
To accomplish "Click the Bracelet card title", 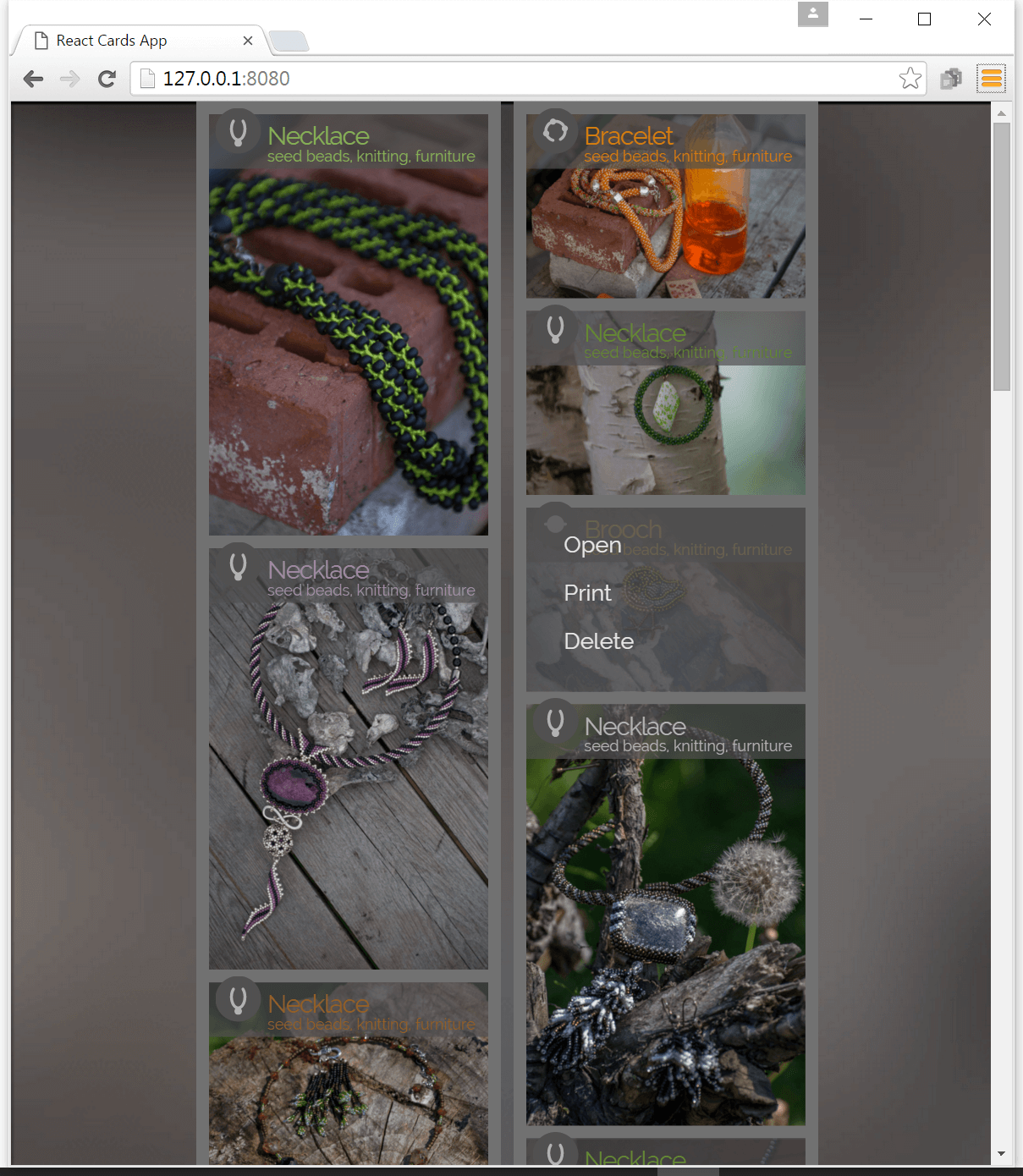I will click(629, 136).
